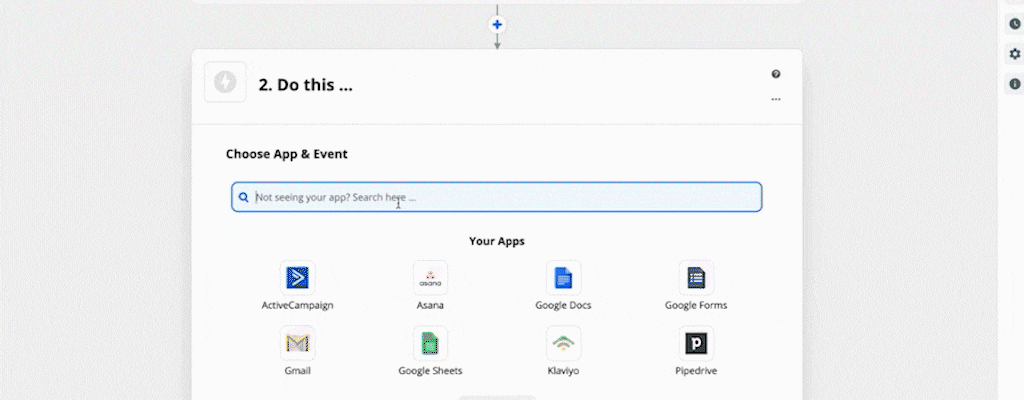This screenshot has height=400, width=1024.
Task: Open the three-dot step options menu
Action: click(x=776, y=99)
